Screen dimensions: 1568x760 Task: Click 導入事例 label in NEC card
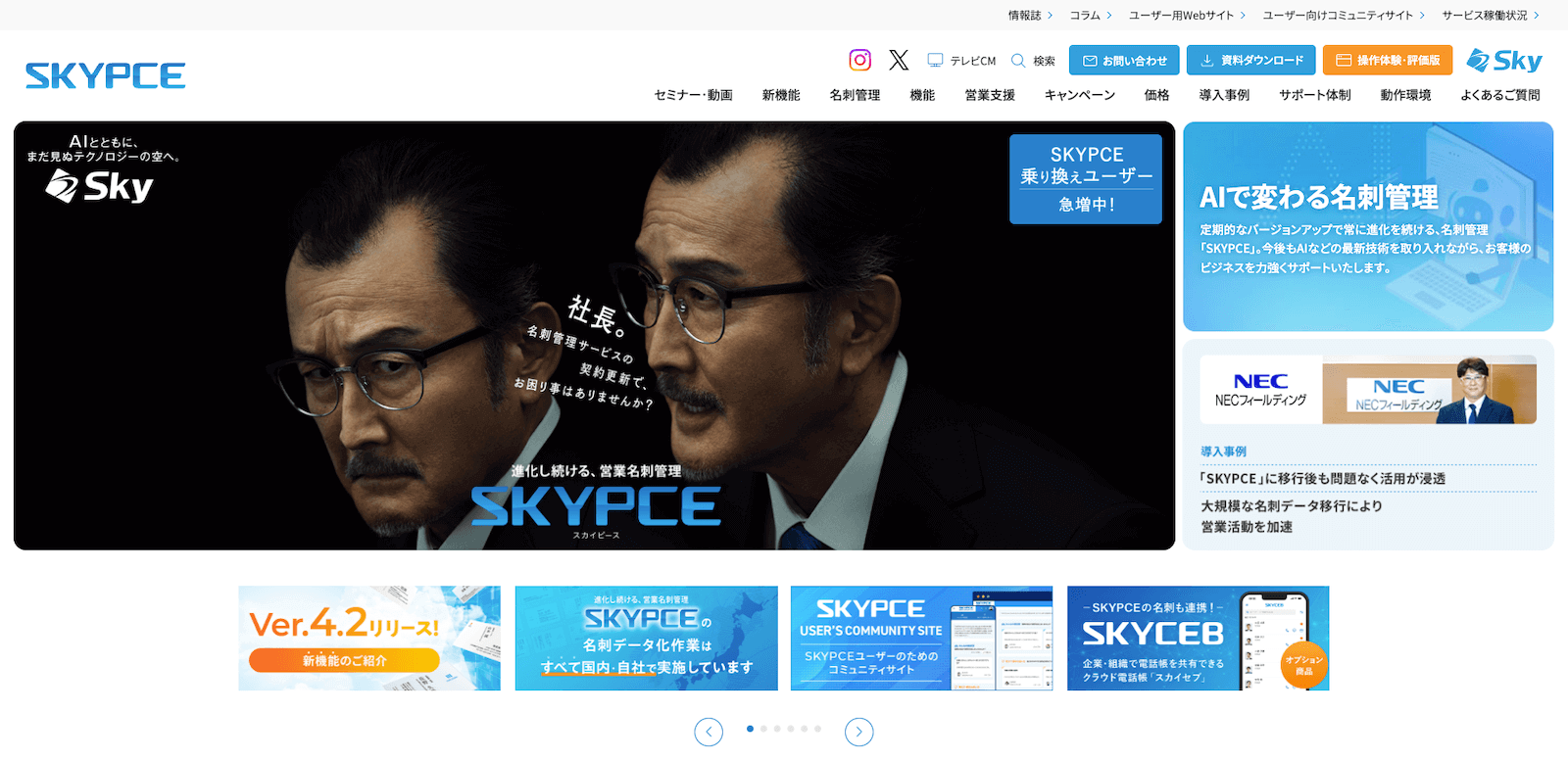[x=1224, y=451]
